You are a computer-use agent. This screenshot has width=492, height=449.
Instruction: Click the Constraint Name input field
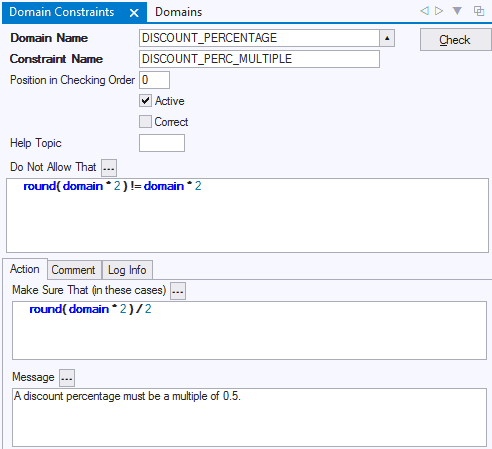coord(259,59)
